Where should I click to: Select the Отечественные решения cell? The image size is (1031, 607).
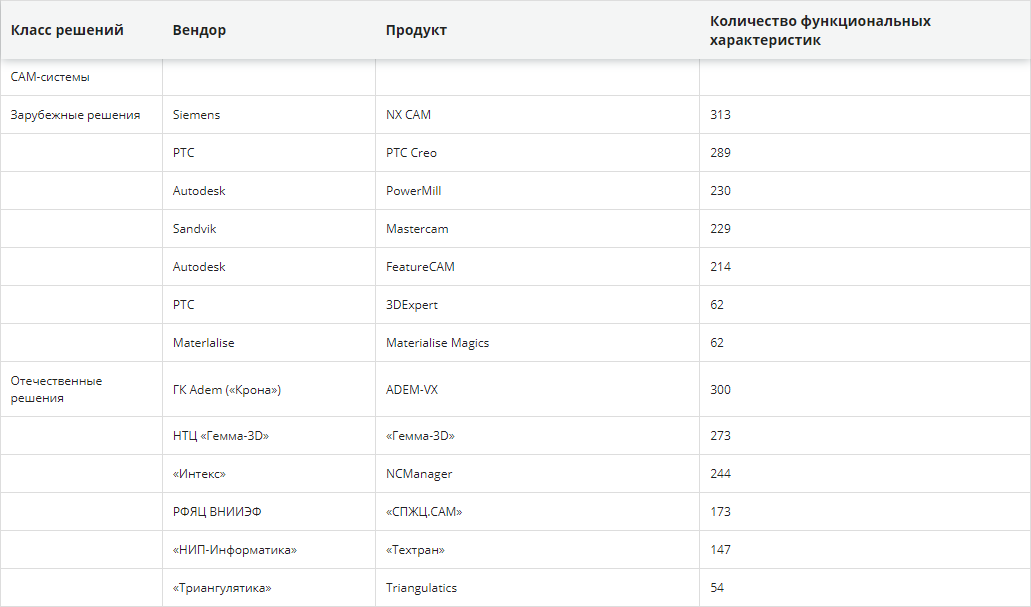click(x=82, y=389)
